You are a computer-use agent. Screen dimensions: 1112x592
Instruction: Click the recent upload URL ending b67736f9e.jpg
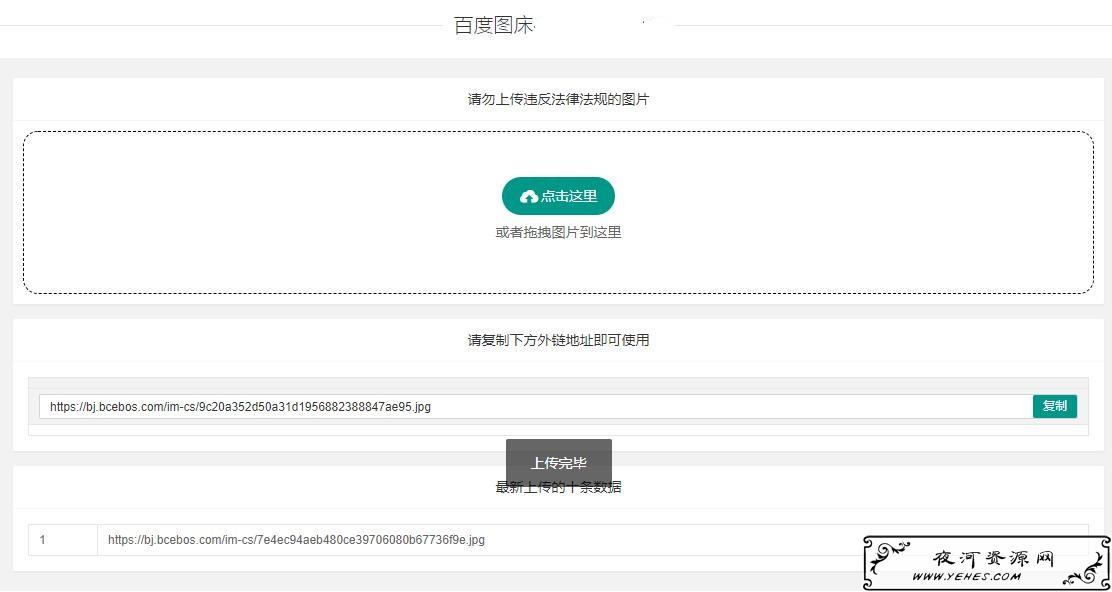coord(296,540)
